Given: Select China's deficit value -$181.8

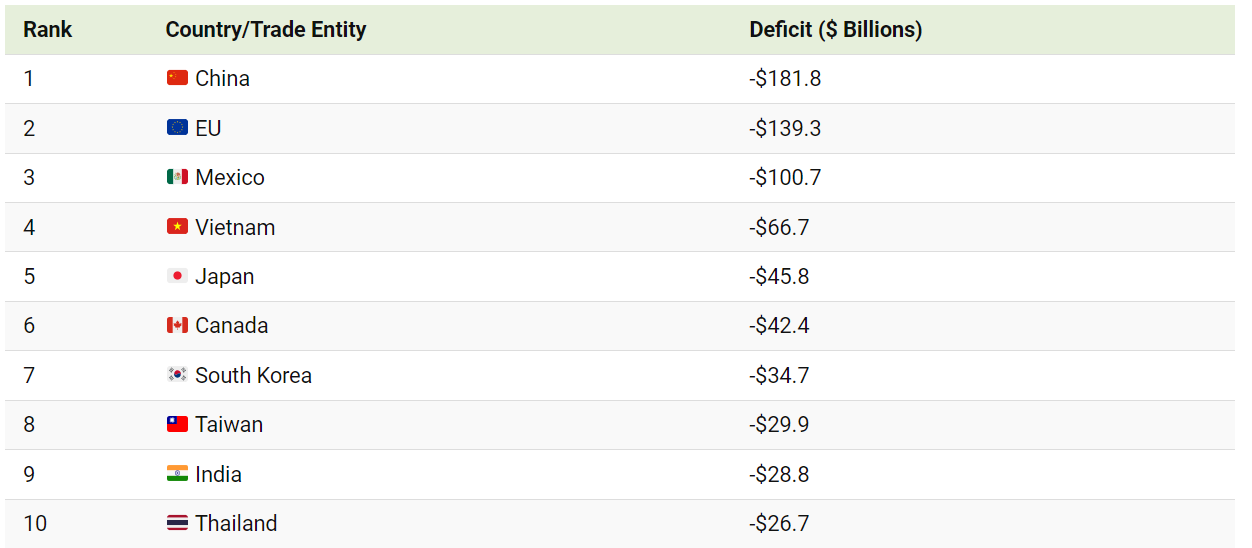Looking at the screenshot, I should (x=785, y=78).
